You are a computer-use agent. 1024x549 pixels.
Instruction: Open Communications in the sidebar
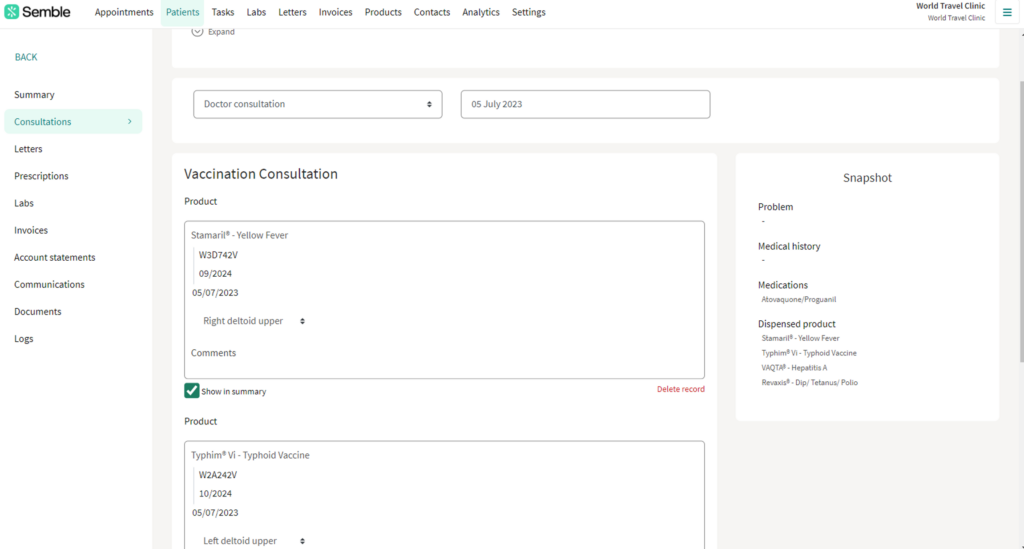pos(49,284)
